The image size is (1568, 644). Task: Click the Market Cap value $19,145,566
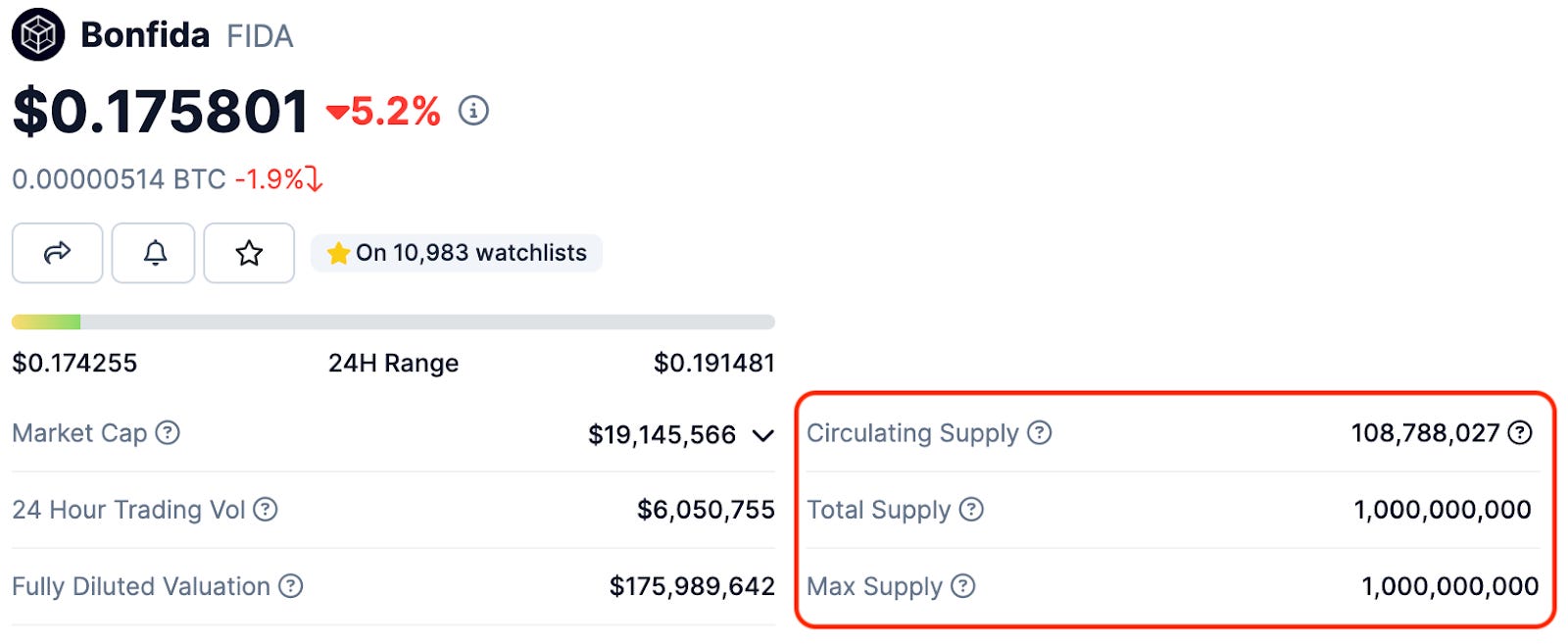tap(661, 434)
